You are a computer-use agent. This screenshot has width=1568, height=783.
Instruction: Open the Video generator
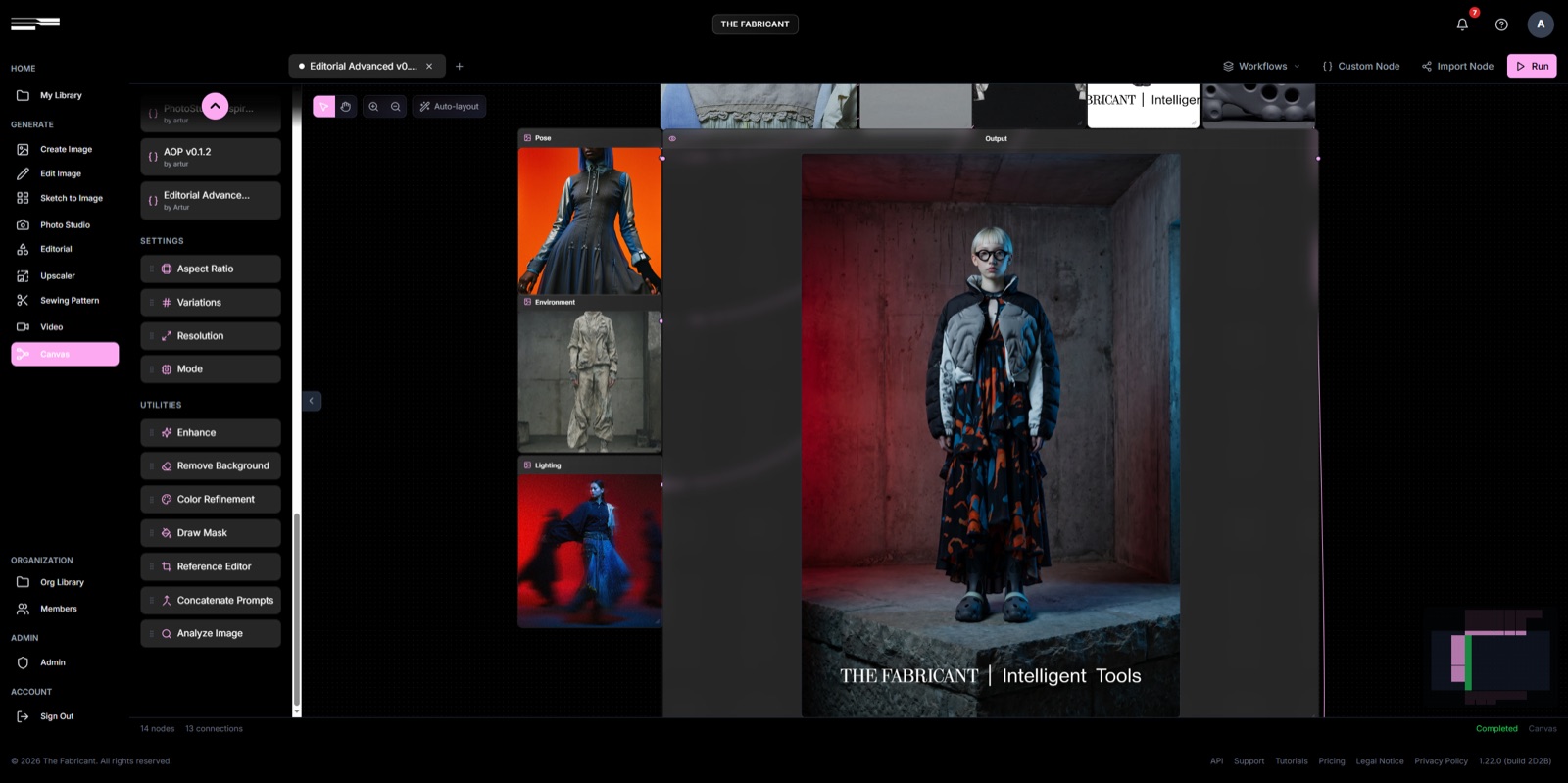51,327
